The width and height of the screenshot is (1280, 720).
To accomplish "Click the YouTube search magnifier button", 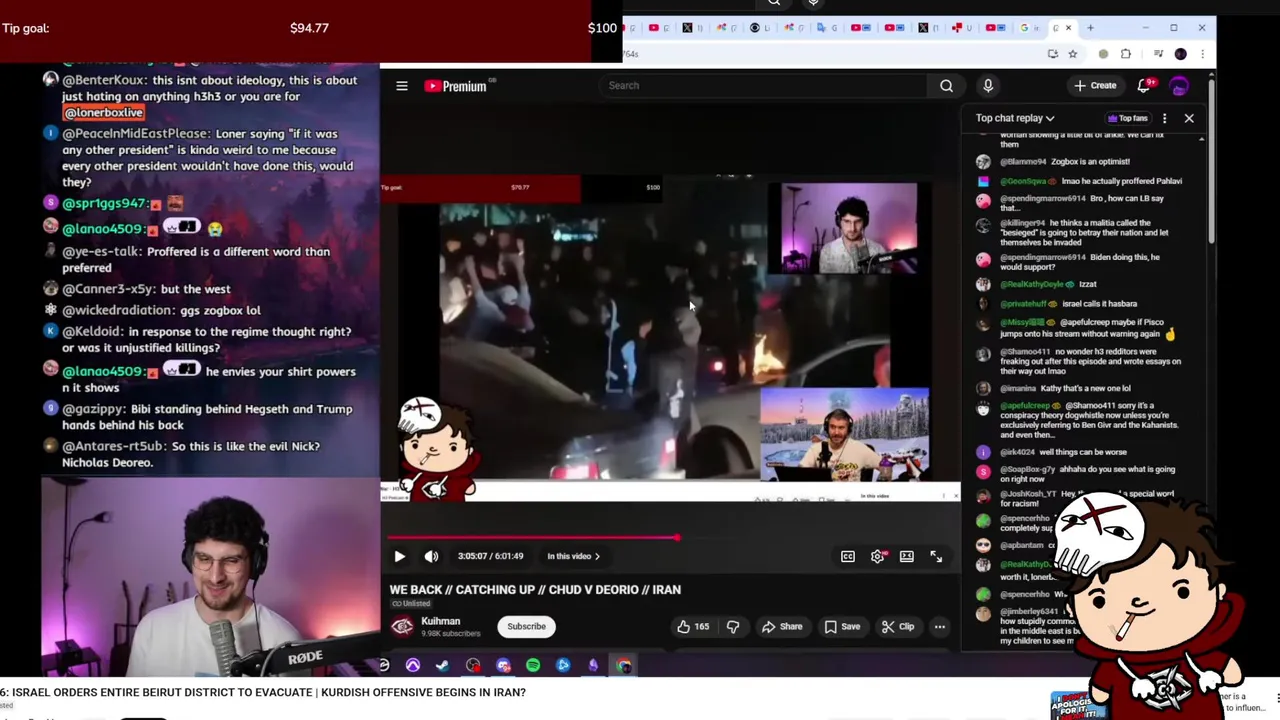I will click(946, 86).
